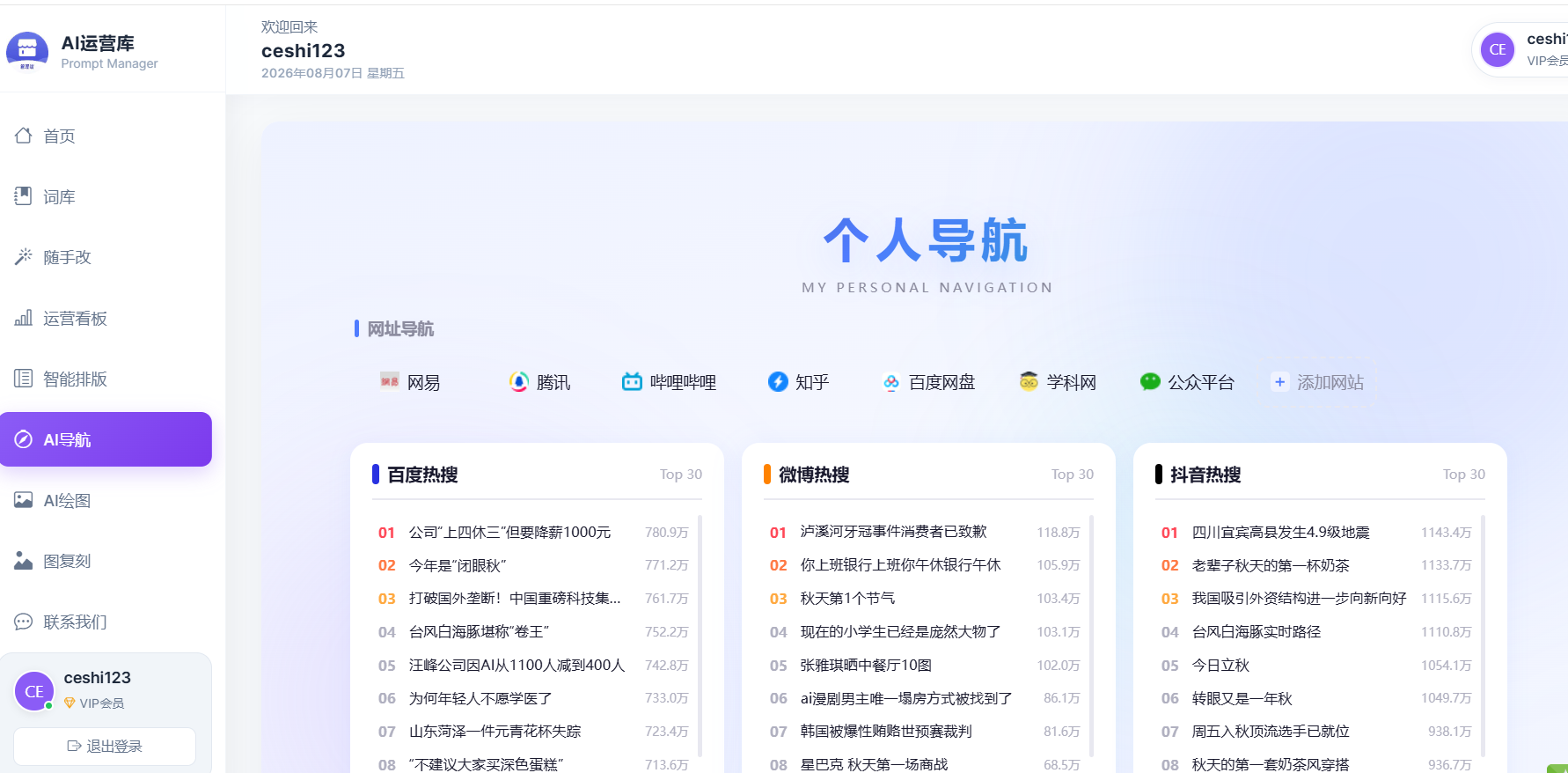Open Douyin topic 老辈子秋天的第一杯奶茶
The height and width of the screenshot is (773, 1568).
(1271, 565)
